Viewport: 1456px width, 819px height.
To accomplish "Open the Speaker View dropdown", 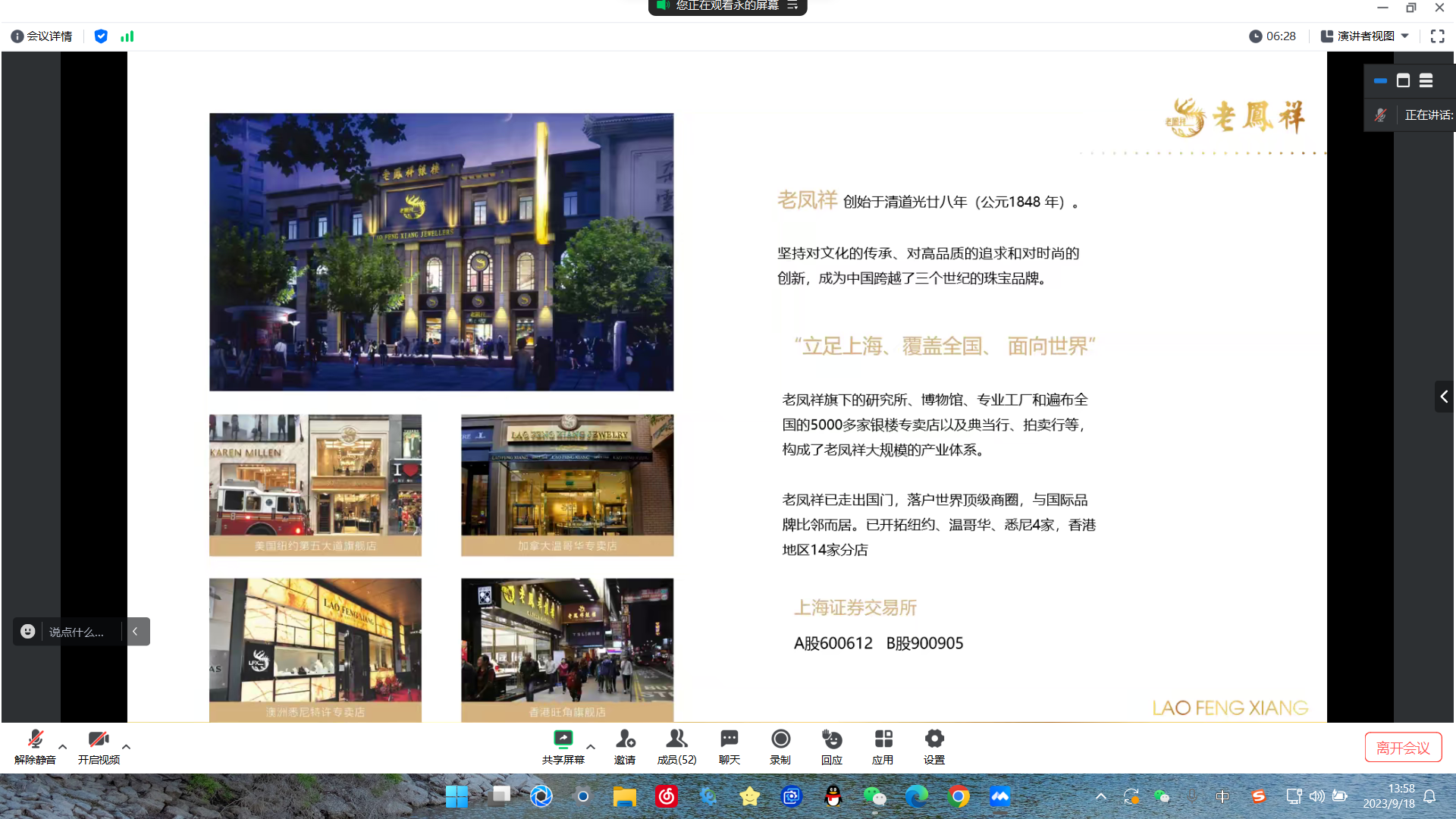I will (x=1365, y=36).
